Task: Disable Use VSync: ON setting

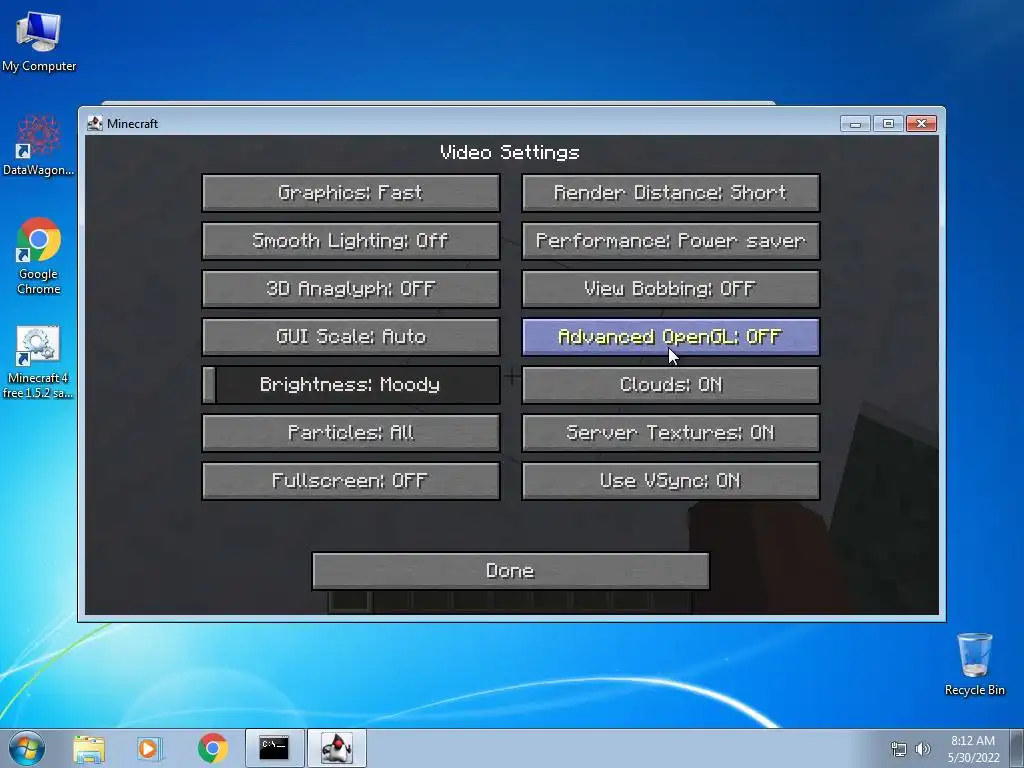Action: (671, 481)
